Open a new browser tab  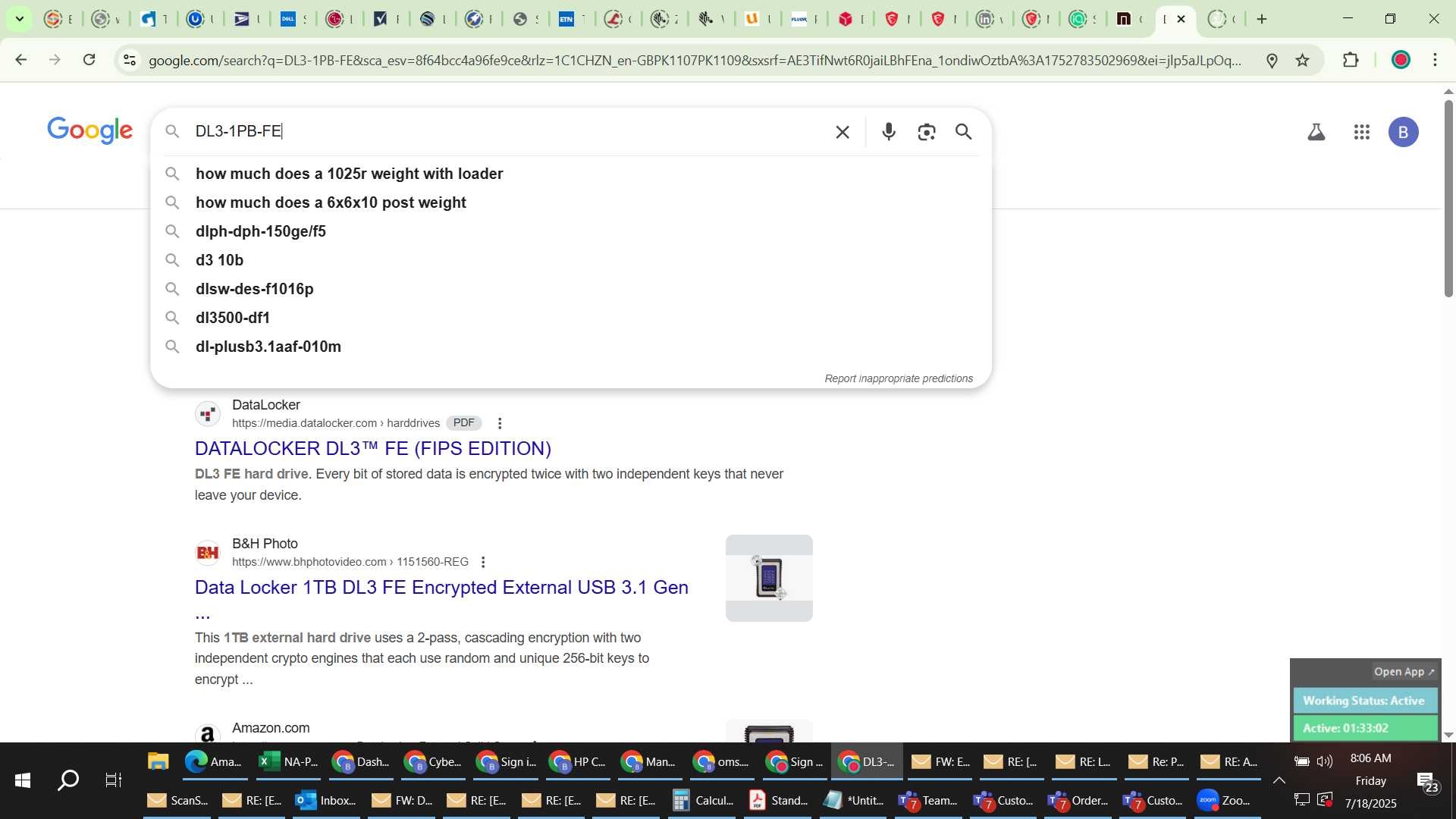(1262, 19)
